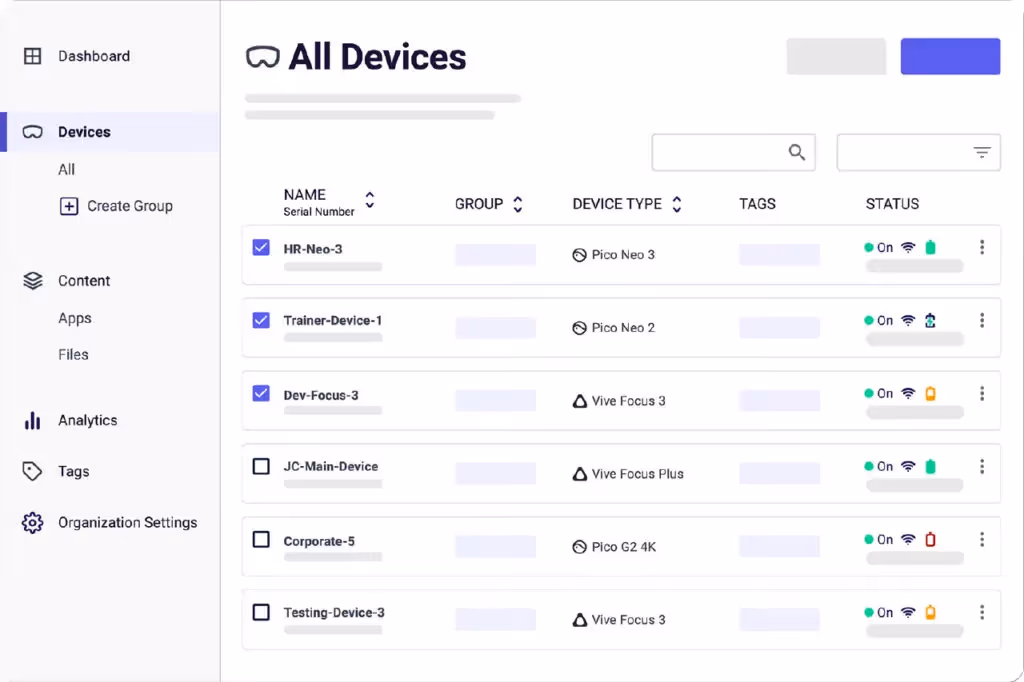Screen dimensions: 1024x682
Task: Click the JC-Main-Device name
Action: click(x=330, y=466)
